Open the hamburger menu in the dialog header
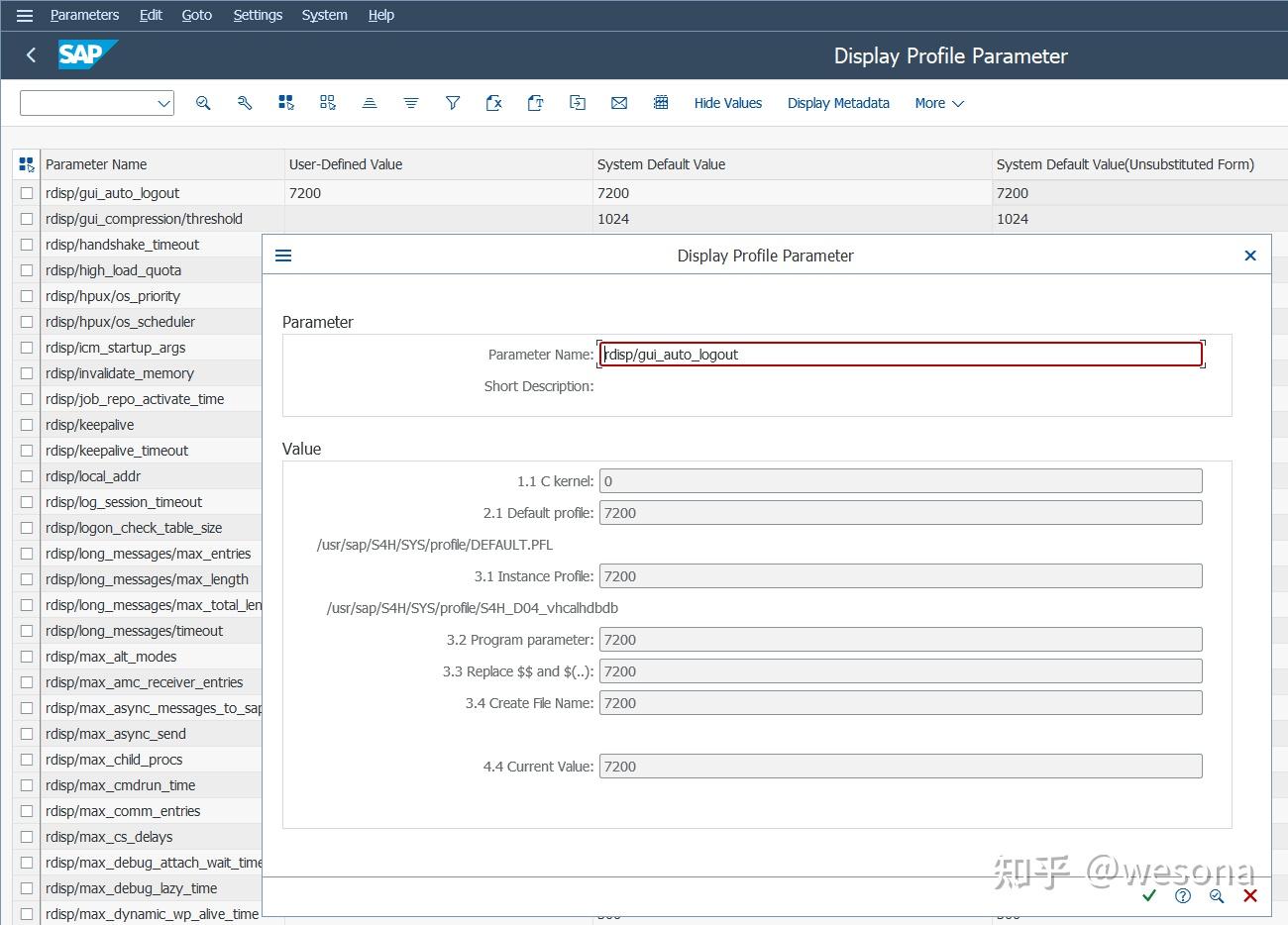Image resolution: width=1288 pixels, height=925 pixels. click(283, 255)
